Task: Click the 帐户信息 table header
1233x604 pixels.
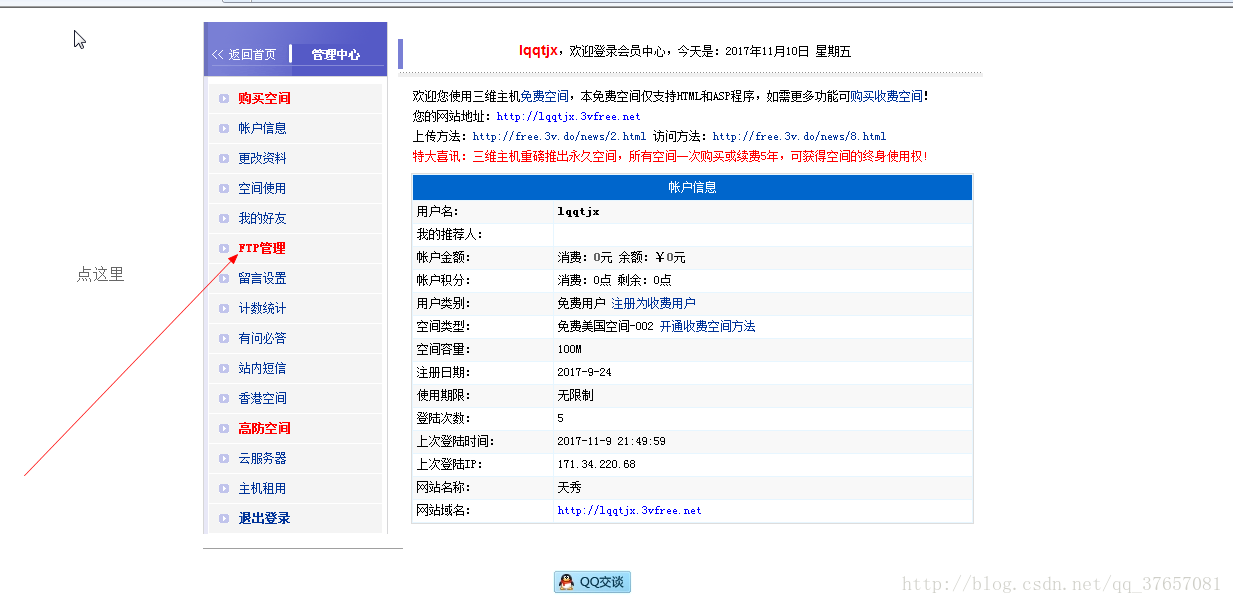Action: coord(692,187)
